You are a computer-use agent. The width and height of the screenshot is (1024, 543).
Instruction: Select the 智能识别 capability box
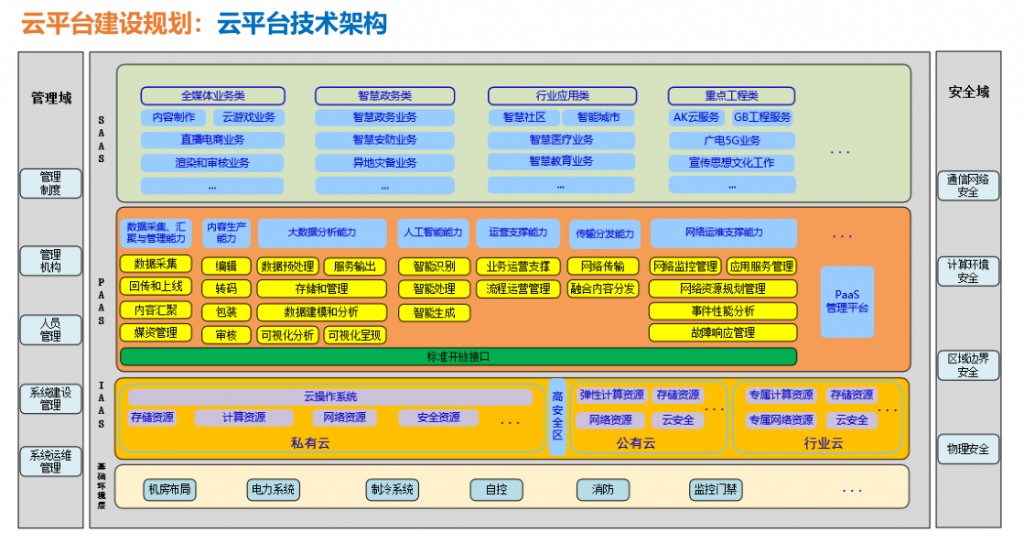433,266
